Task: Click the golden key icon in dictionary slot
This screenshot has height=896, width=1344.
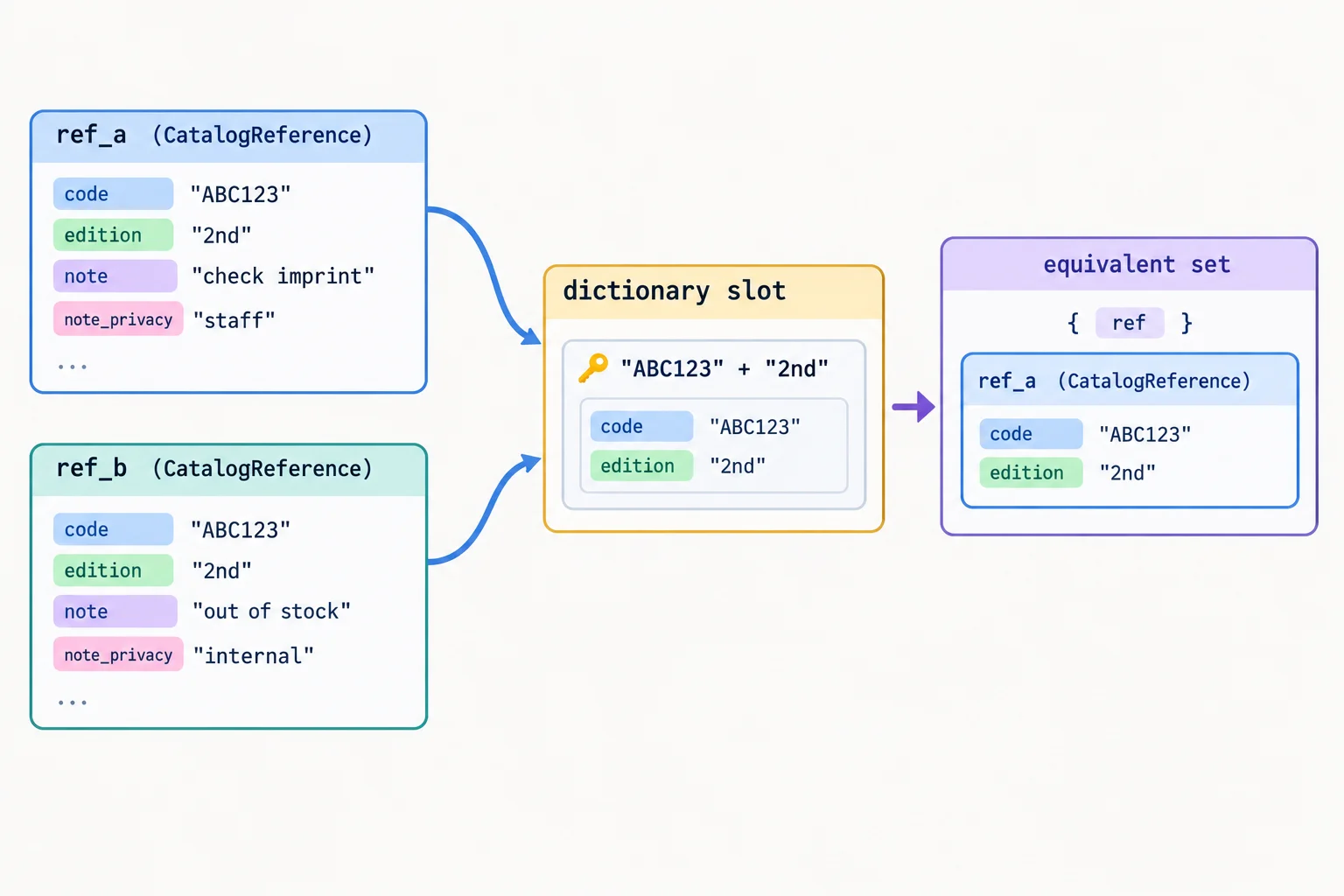Action: pos(592,367)
